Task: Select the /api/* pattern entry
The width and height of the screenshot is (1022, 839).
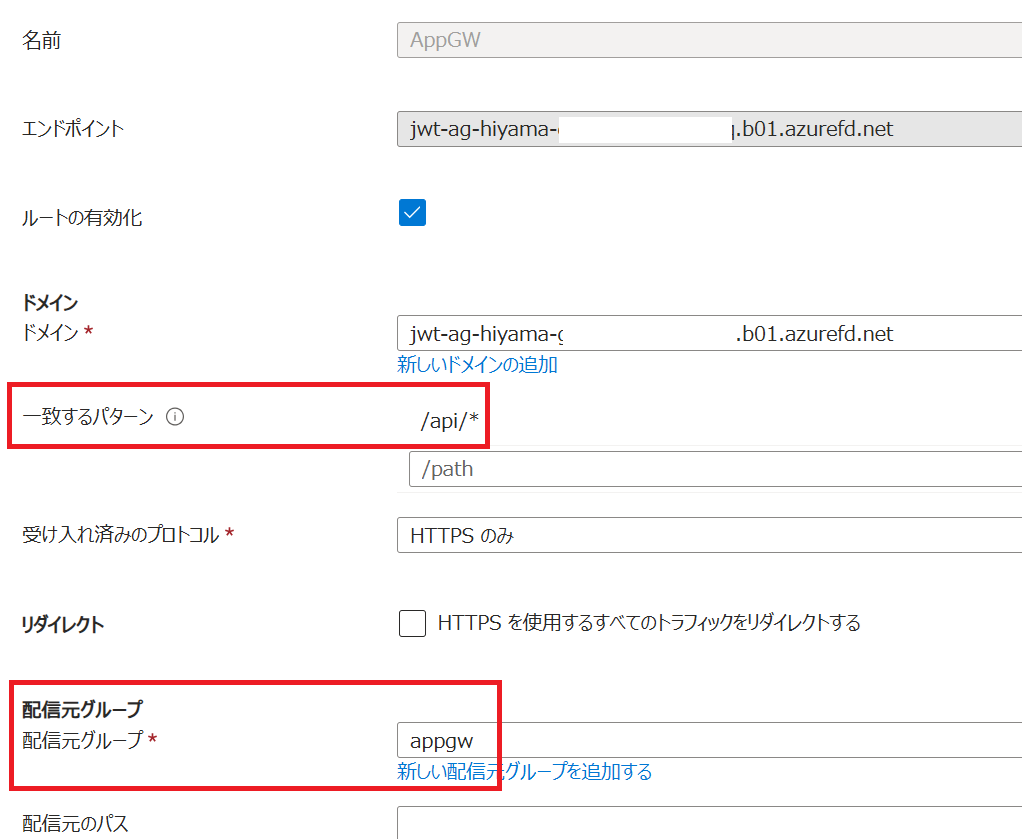Action: (450, 421)
